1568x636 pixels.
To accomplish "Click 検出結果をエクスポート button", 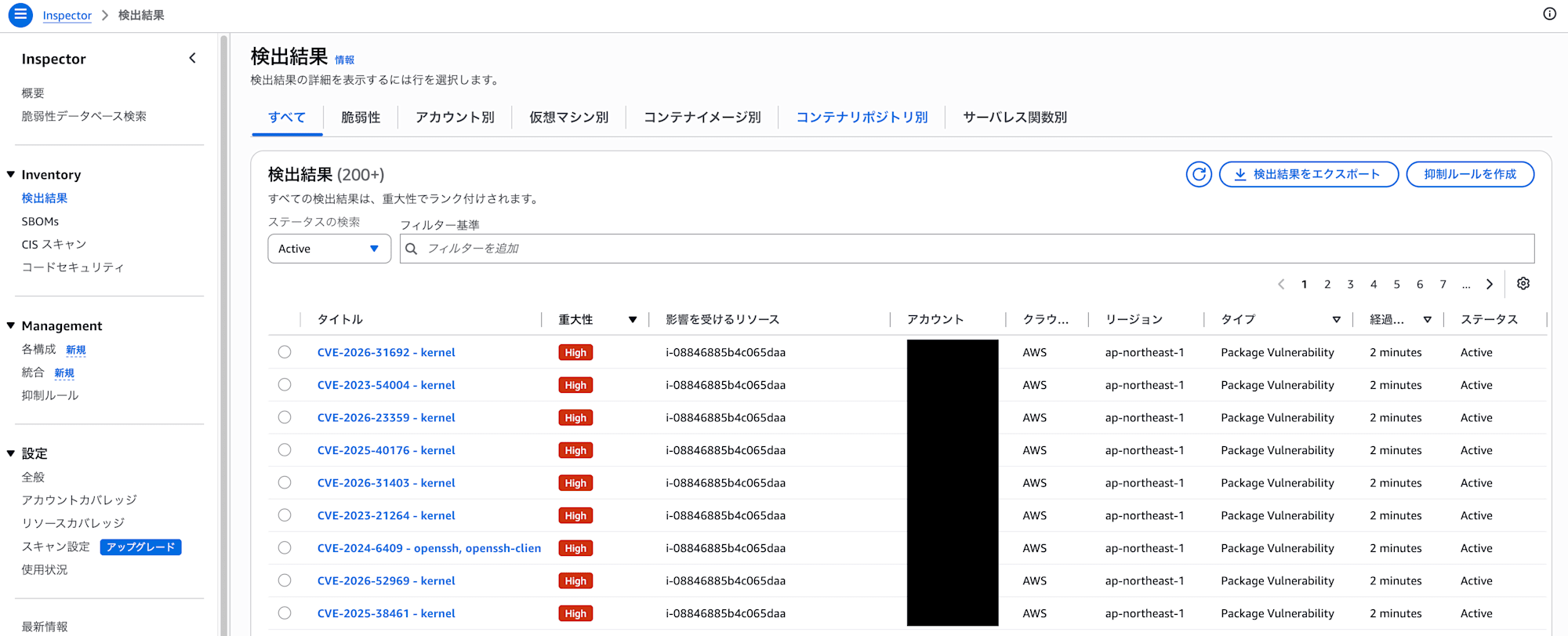I will (1308, 174).
